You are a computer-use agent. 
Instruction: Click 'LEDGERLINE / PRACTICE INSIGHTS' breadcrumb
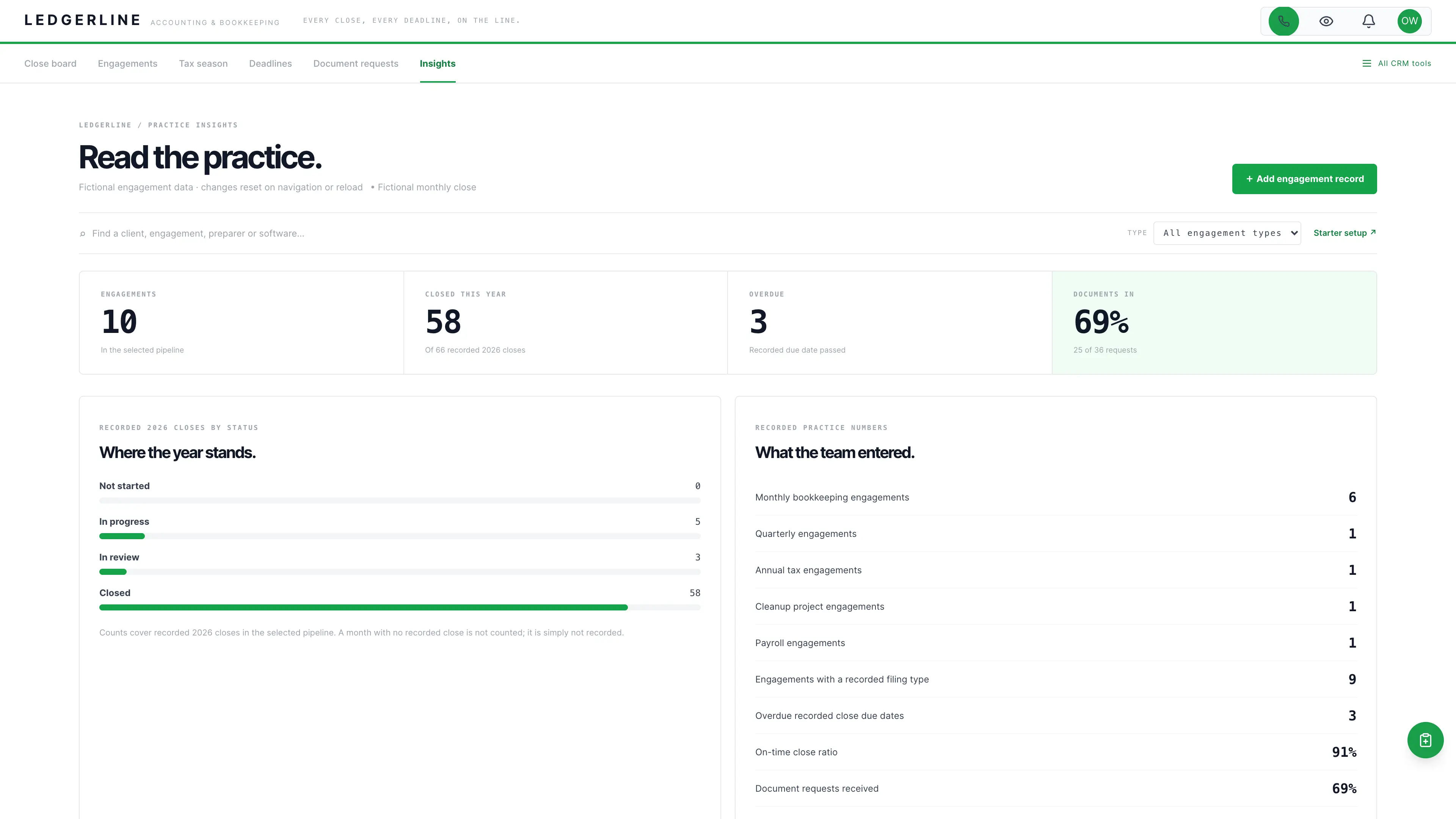(x=158, y=125)
